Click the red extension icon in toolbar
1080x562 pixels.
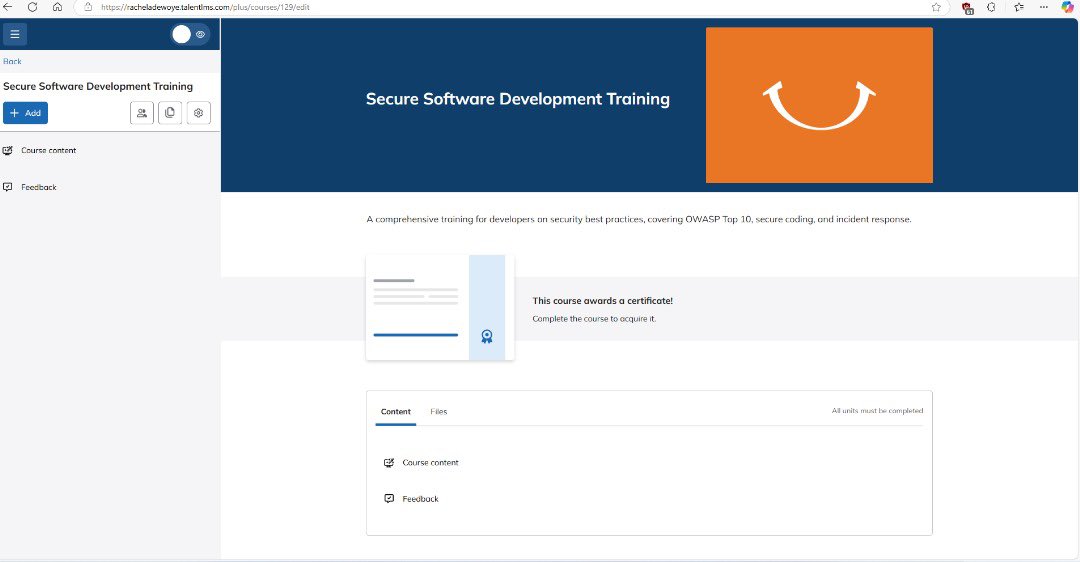[968, 8]
